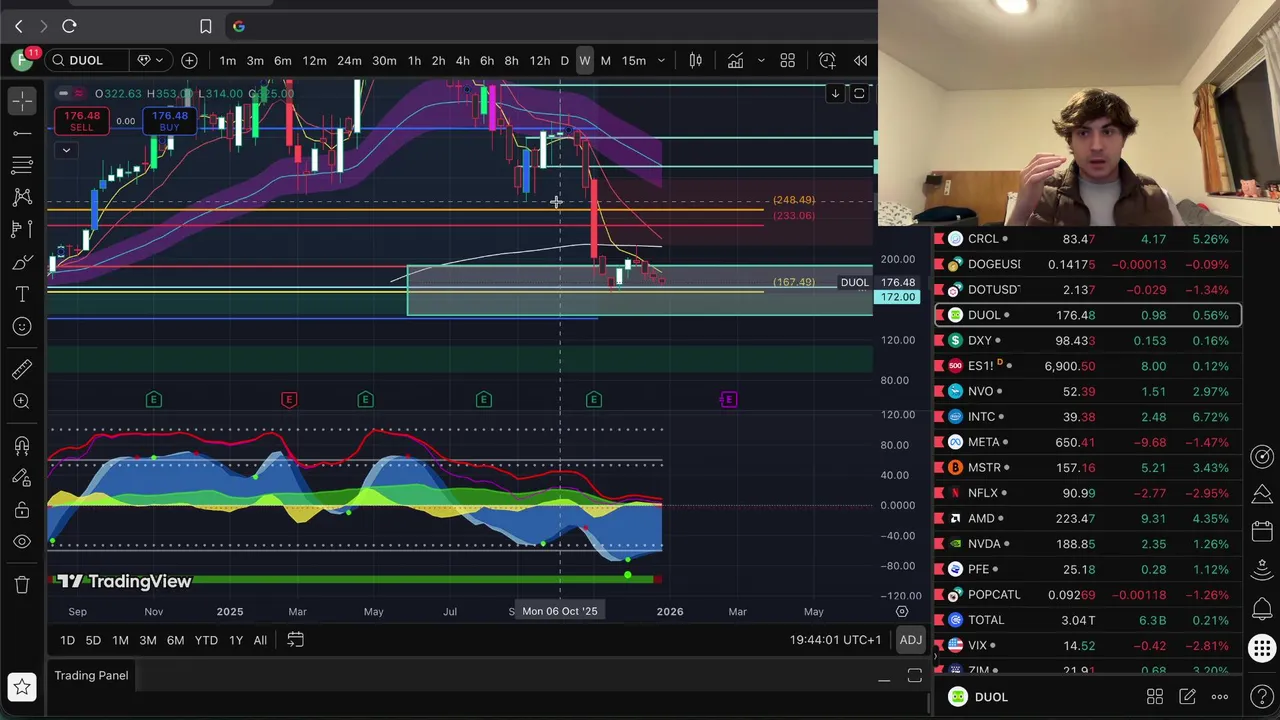The width and height of the screenshot is (1280, 720).
Task: Reload the browser page
Action: click(69, 26)
